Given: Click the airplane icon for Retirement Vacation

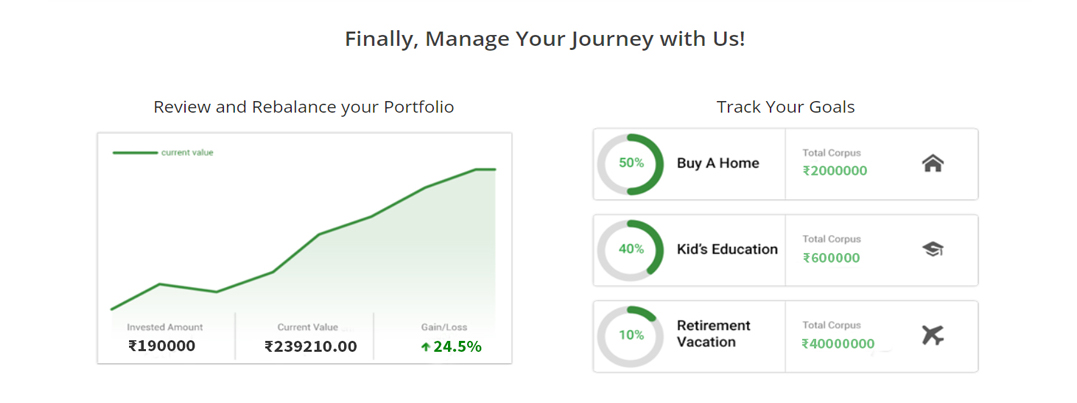Looking at the screenshot, I should click(x=933, y=336).
